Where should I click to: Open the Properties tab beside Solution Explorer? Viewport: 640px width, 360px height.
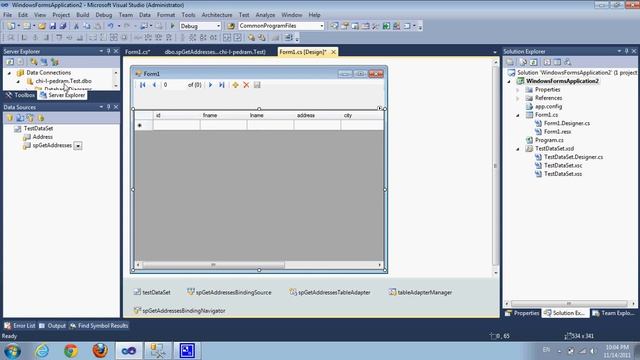click(522, 313)
